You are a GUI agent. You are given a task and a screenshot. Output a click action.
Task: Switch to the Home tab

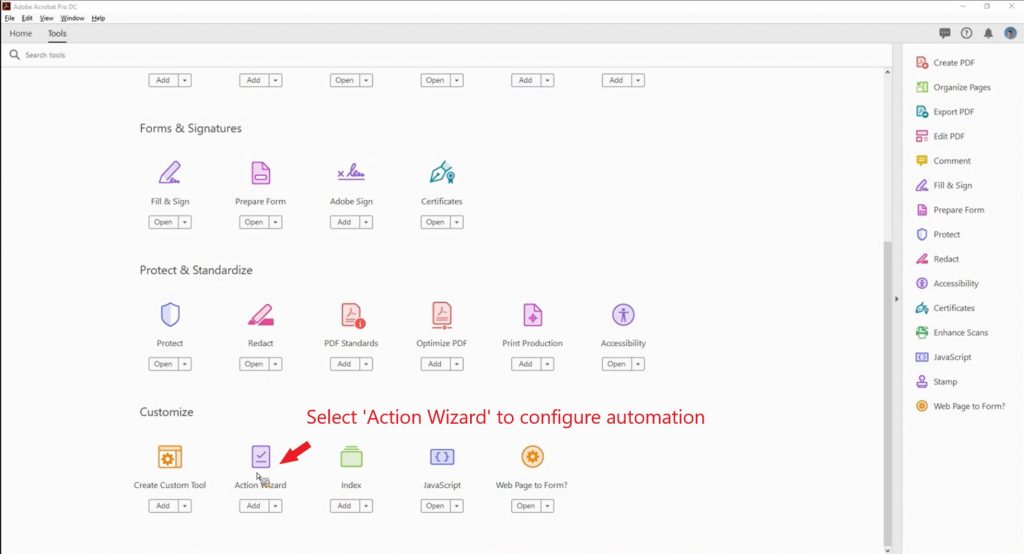pyautogui.click(x=20, y=33)
